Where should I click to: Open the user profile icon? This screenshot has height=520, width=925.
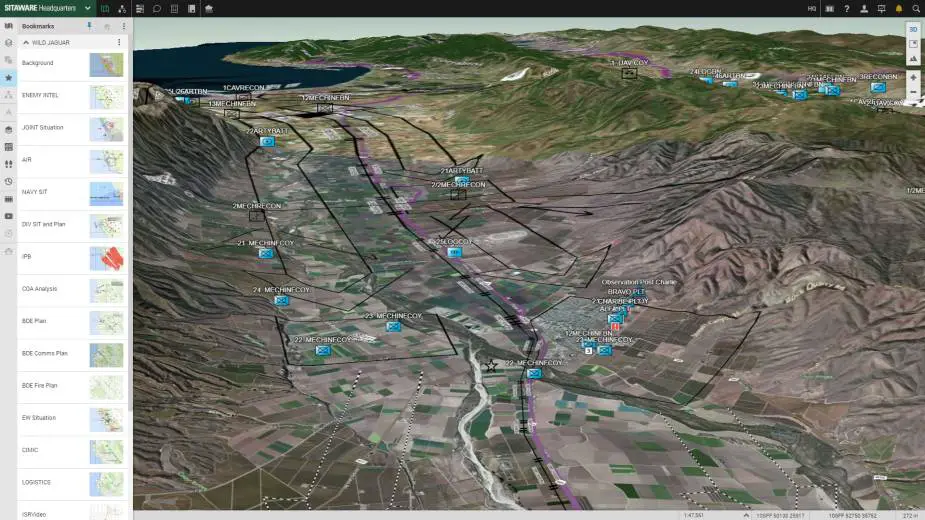pos(864,8)
